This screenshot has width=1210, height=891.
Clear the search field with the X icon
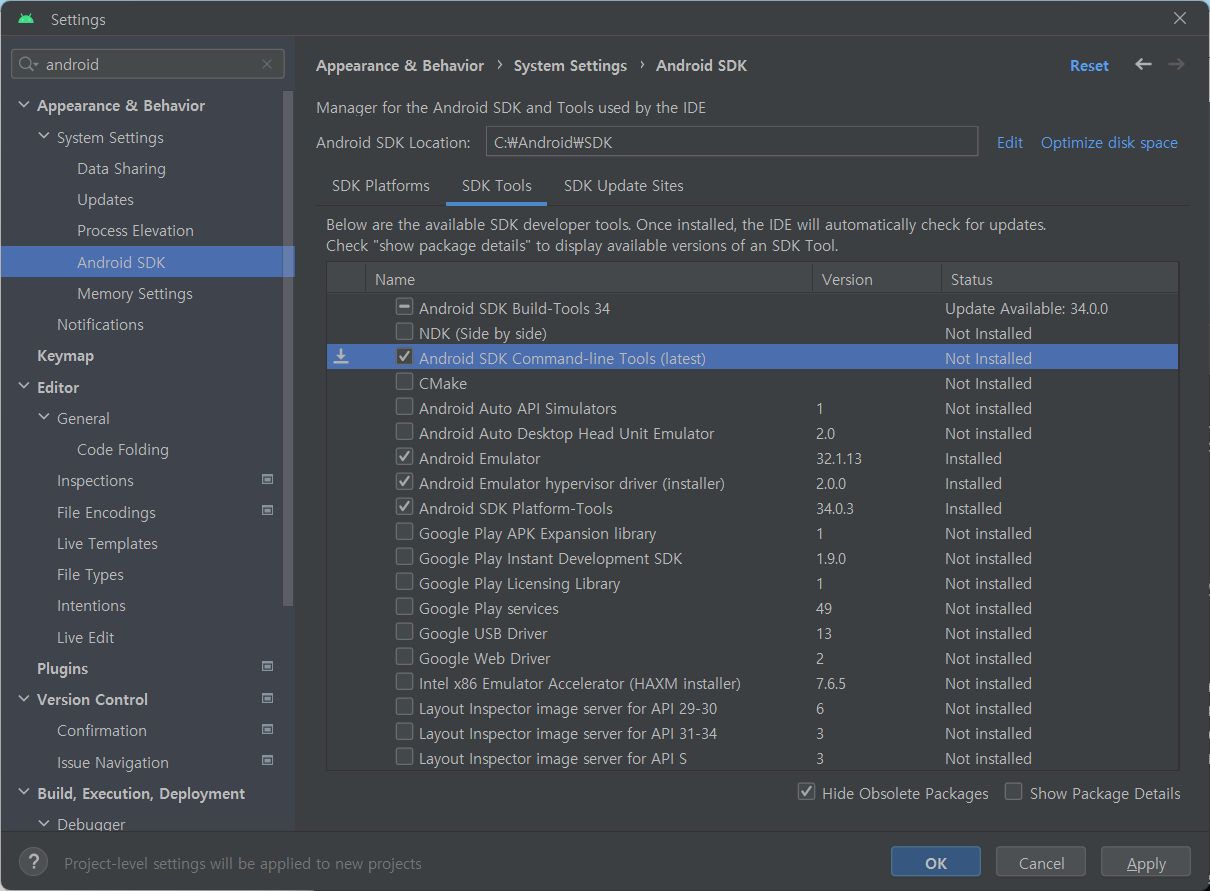266,64
